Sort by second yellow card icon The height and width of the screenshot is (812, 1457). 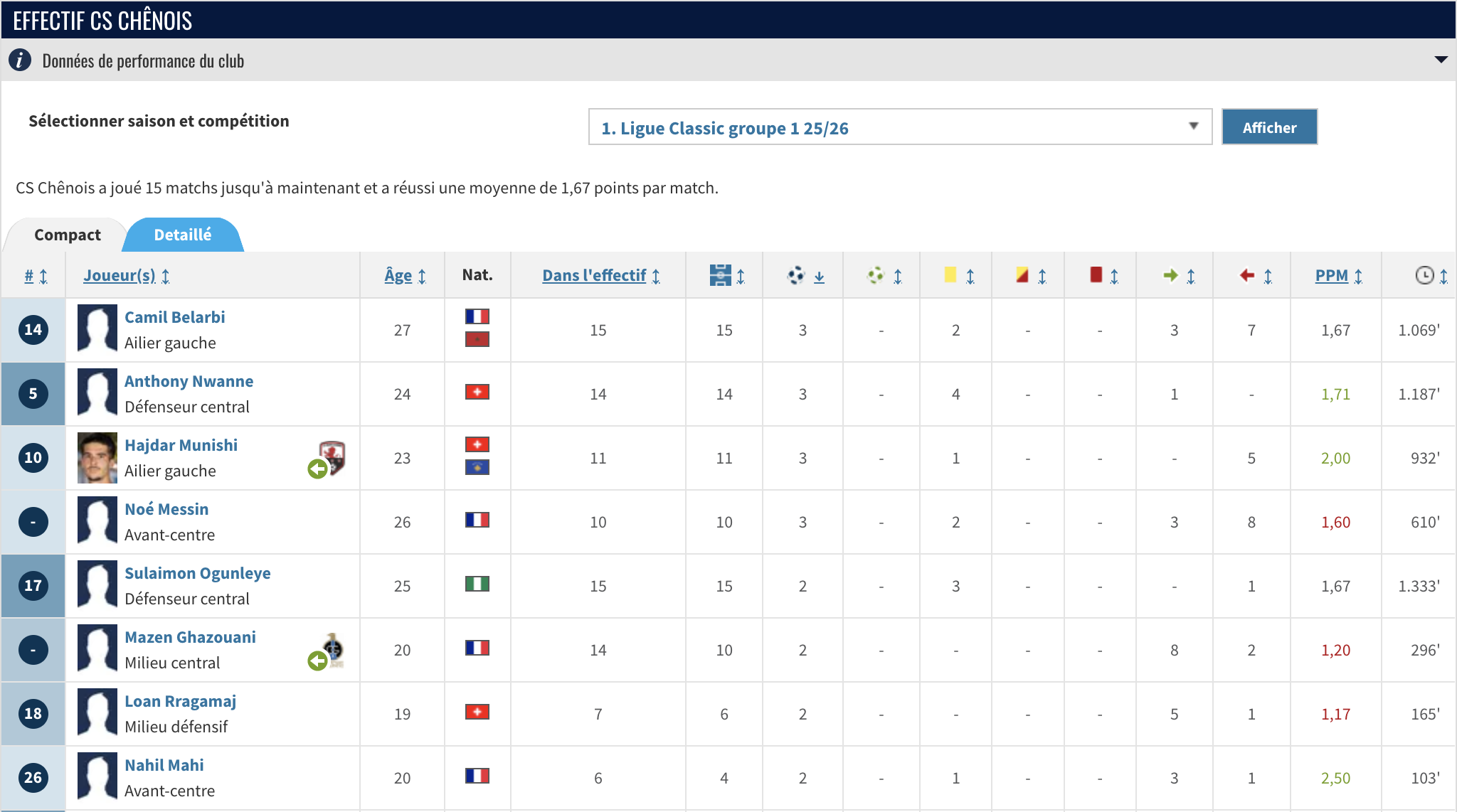pos(1022,275)
